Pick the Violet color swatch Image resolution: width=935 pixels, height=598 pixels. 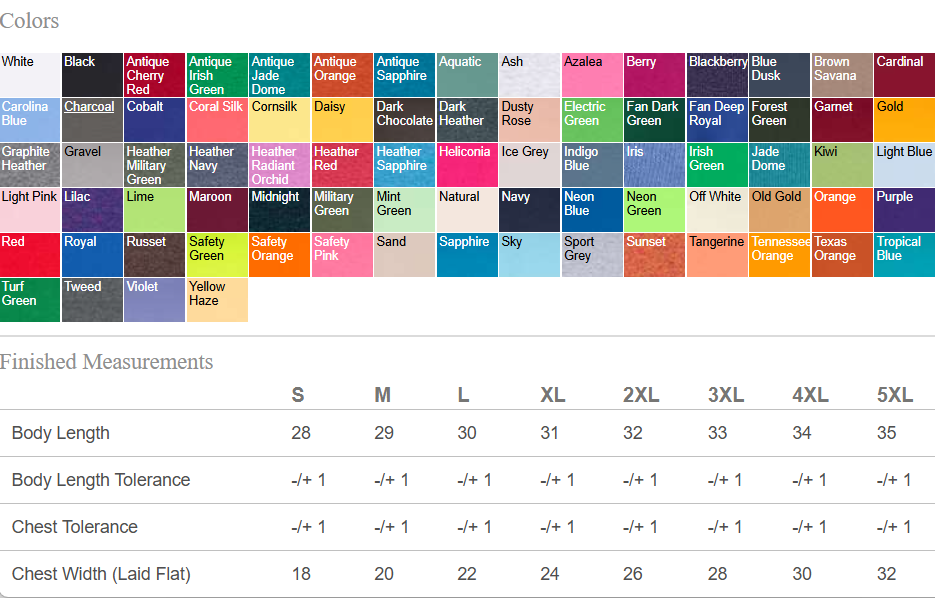click(155, 300)
